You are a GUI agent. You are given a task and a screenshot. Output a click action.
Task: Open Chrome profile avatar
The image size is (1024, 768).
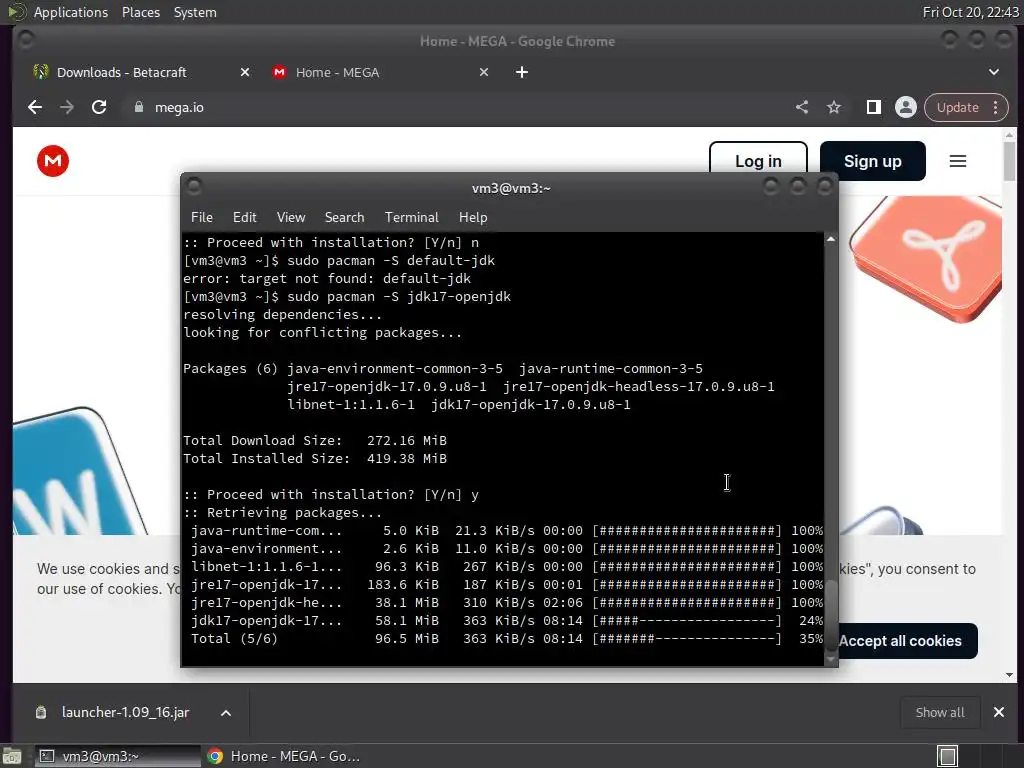point(906,107)
